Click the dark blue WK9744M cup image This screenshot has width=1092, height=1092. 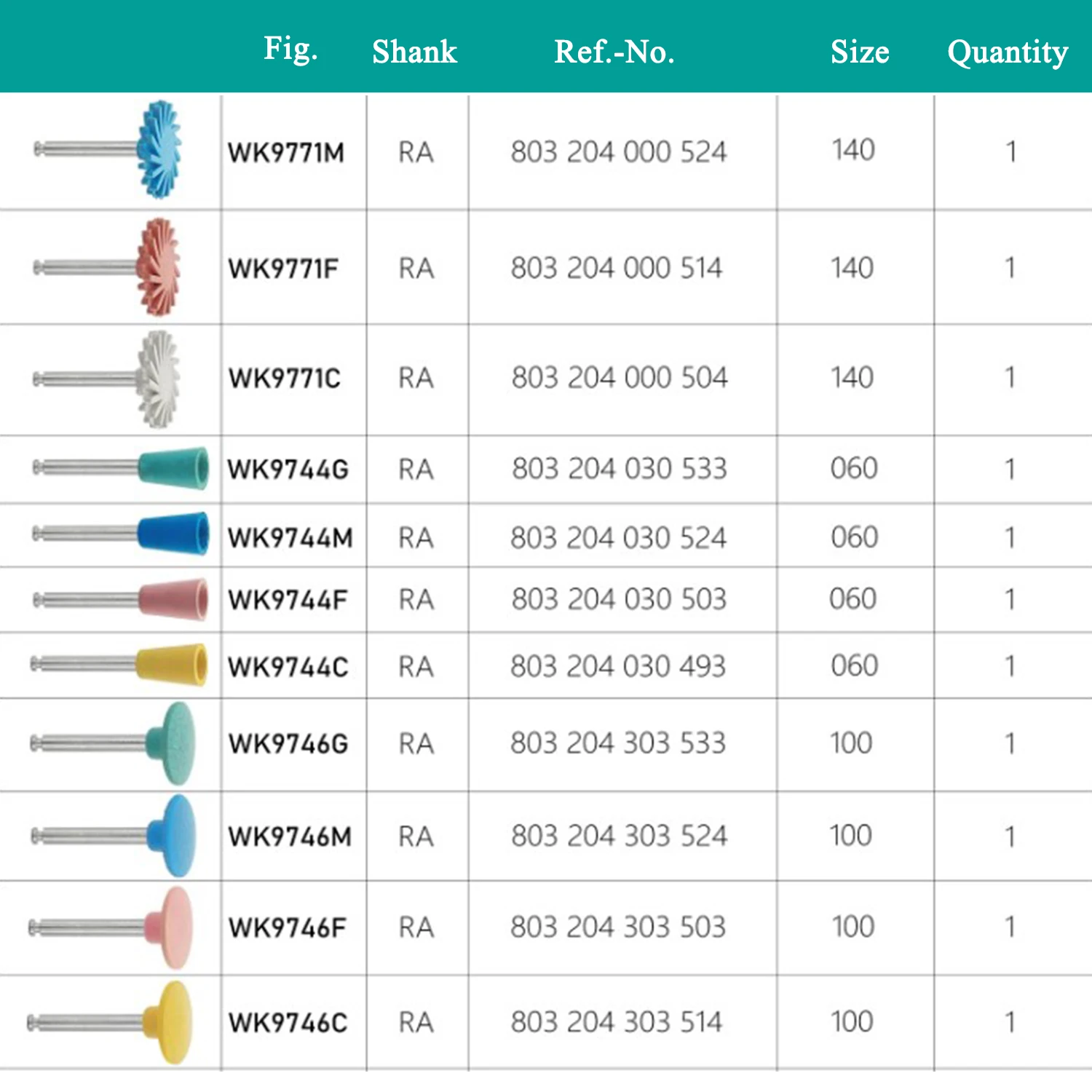point(173,534)
